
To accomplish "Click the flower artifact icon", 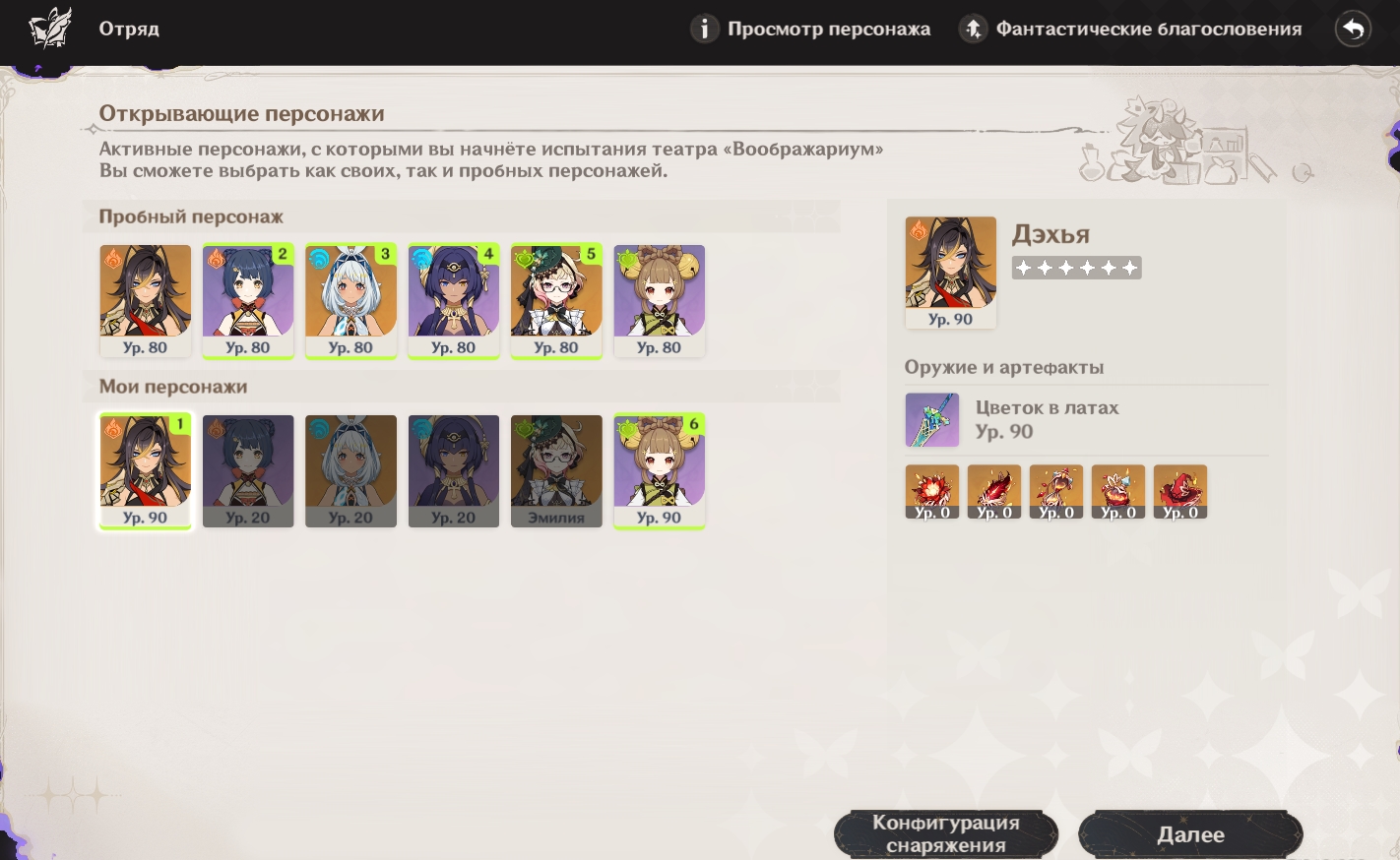I will (932, 492).
